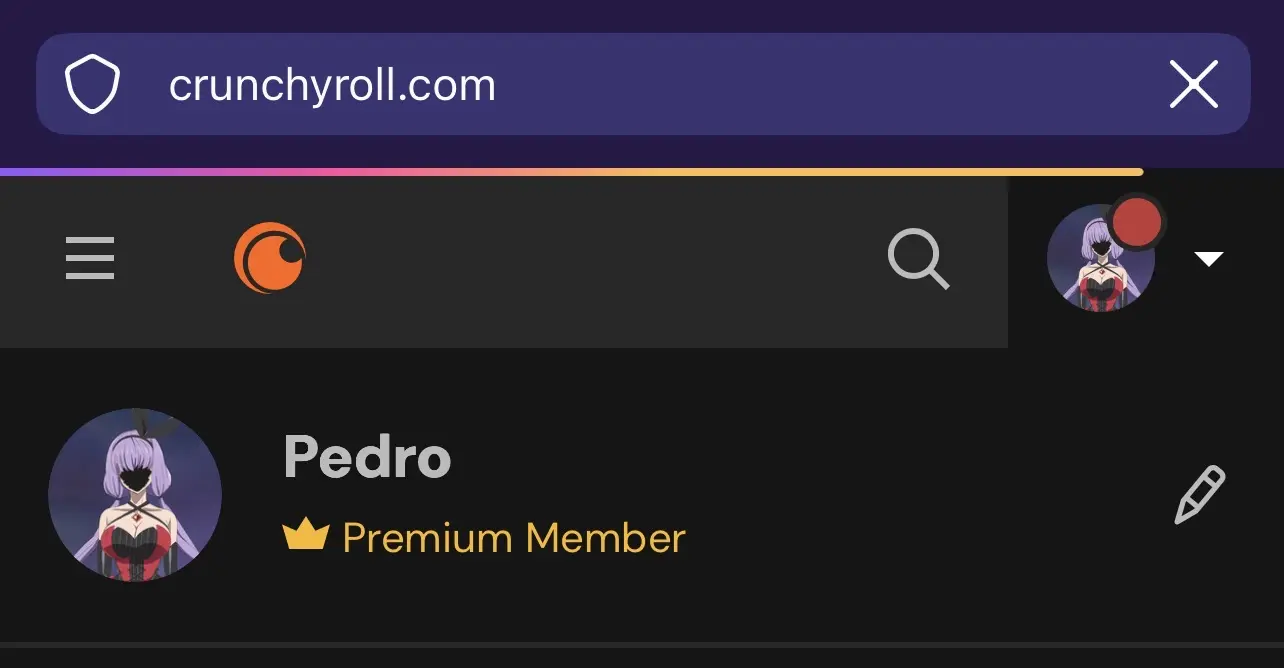
Task: Edit profile using the pencil icon
Action: click(1199, 494)
